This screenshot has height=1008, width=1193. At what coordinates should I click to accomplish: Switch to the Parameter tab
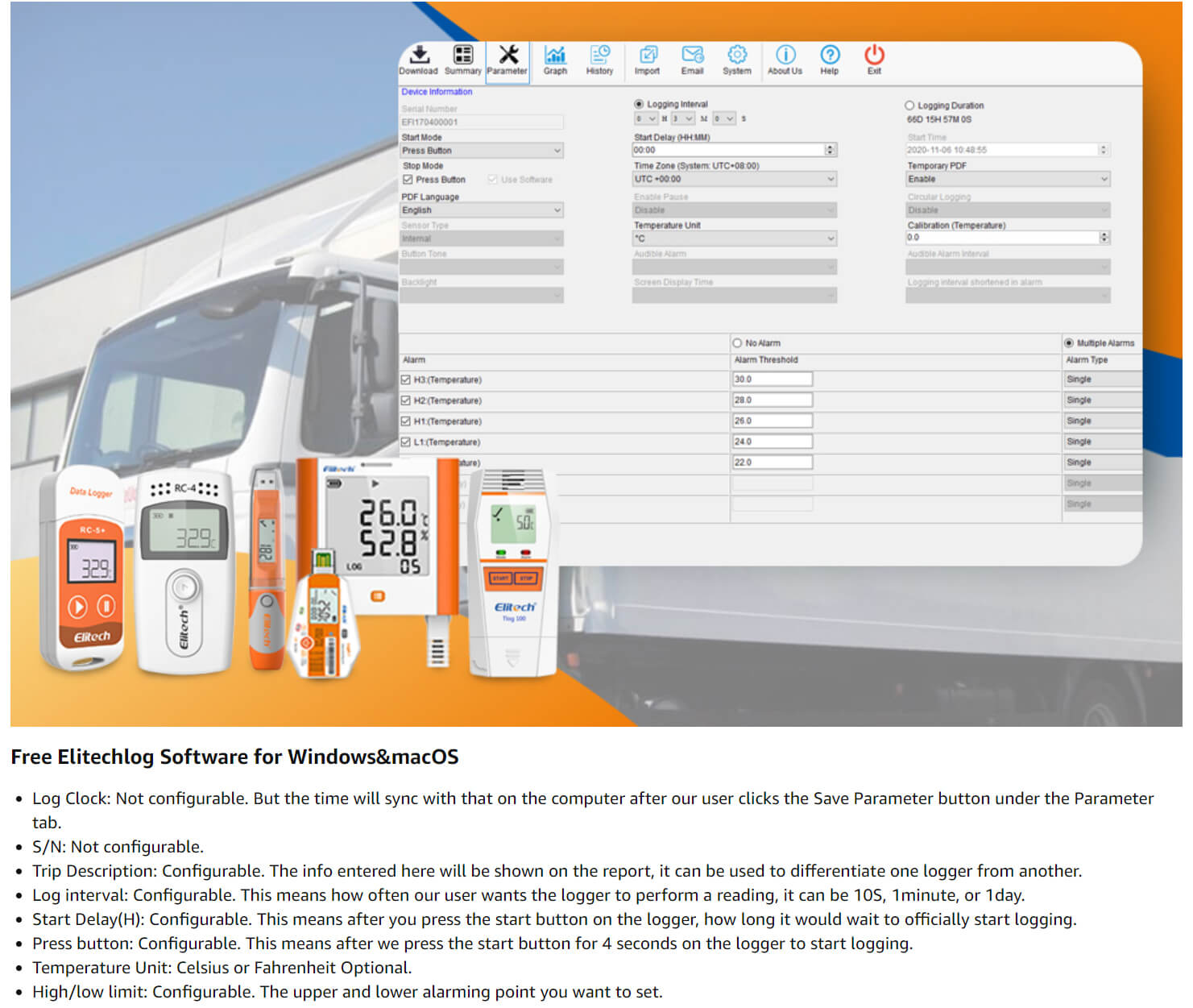(507, 58)
